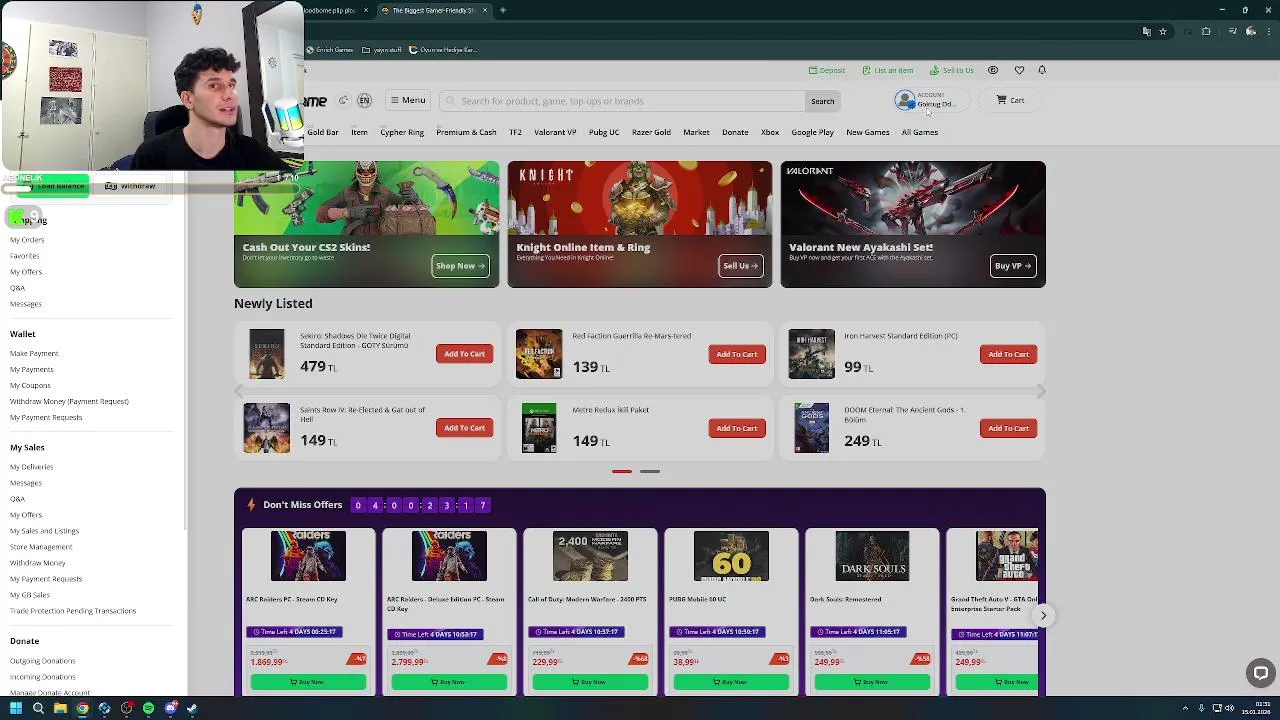This screenshot has width=1280, height=720.
Task: Open Dark Souls Remastered thumbnail
Action: point(872,556)
